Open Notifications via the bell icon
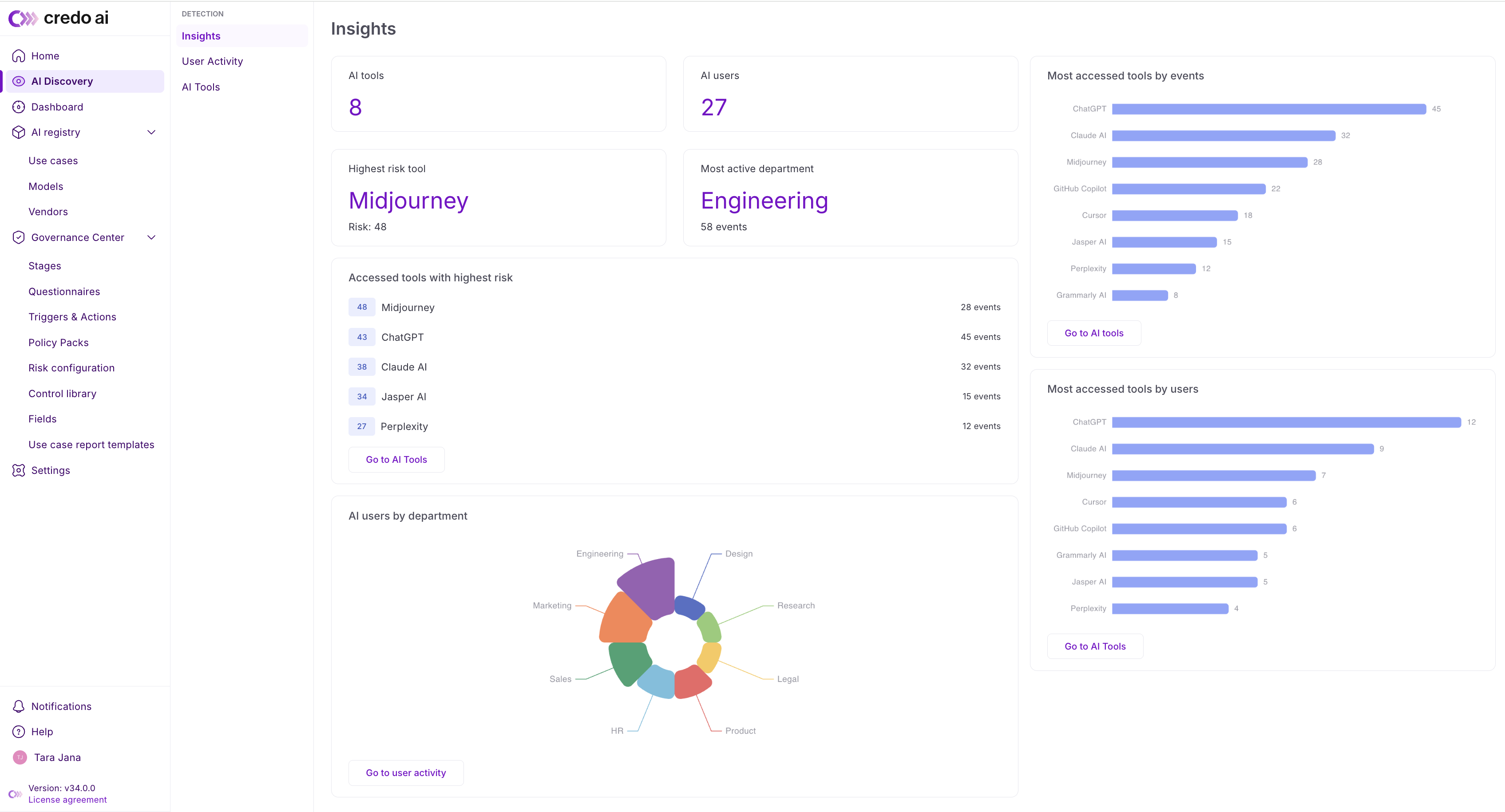 tap(19, 706)
